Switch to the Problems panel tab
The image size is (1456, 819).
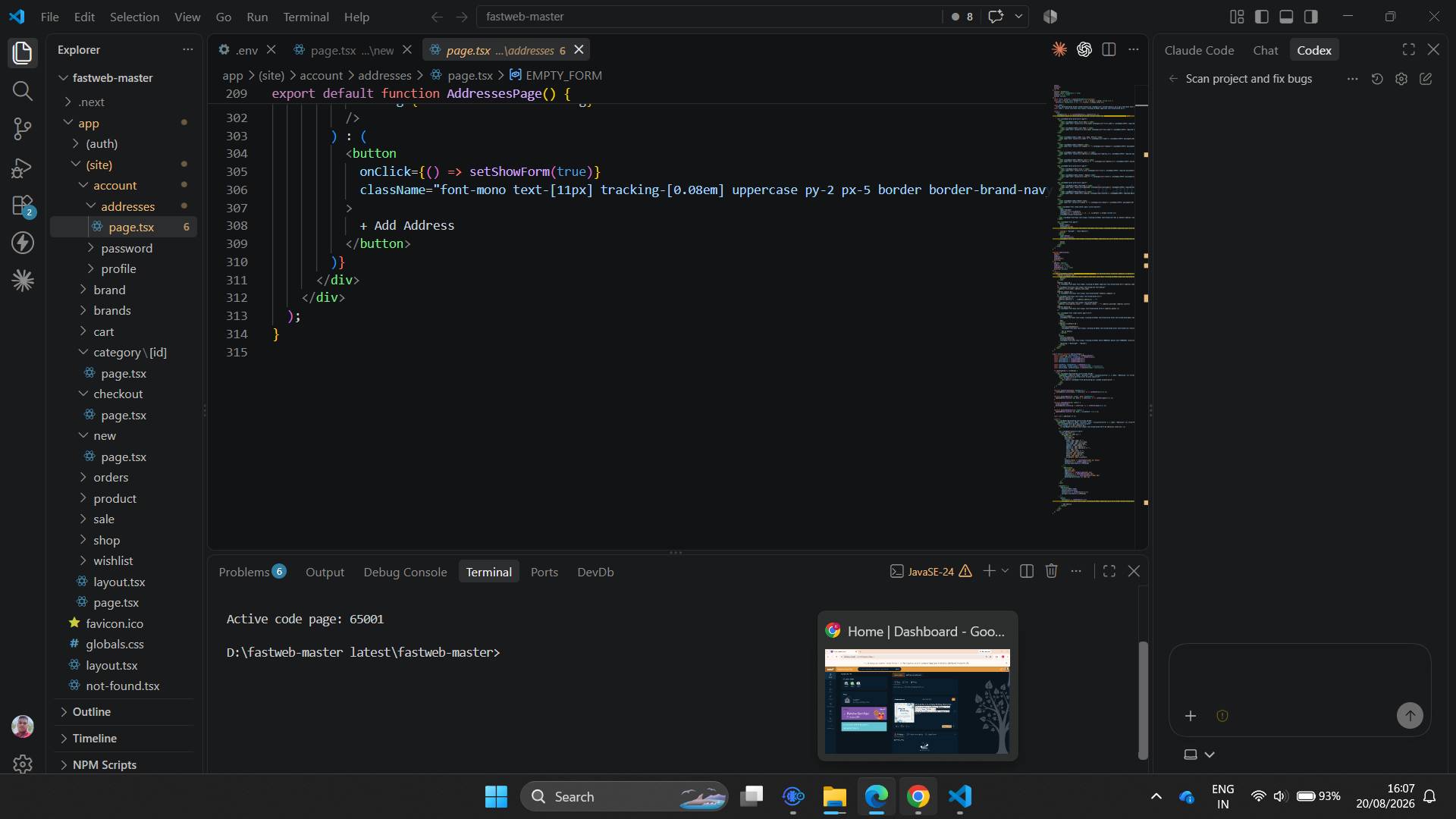(252, 572)
